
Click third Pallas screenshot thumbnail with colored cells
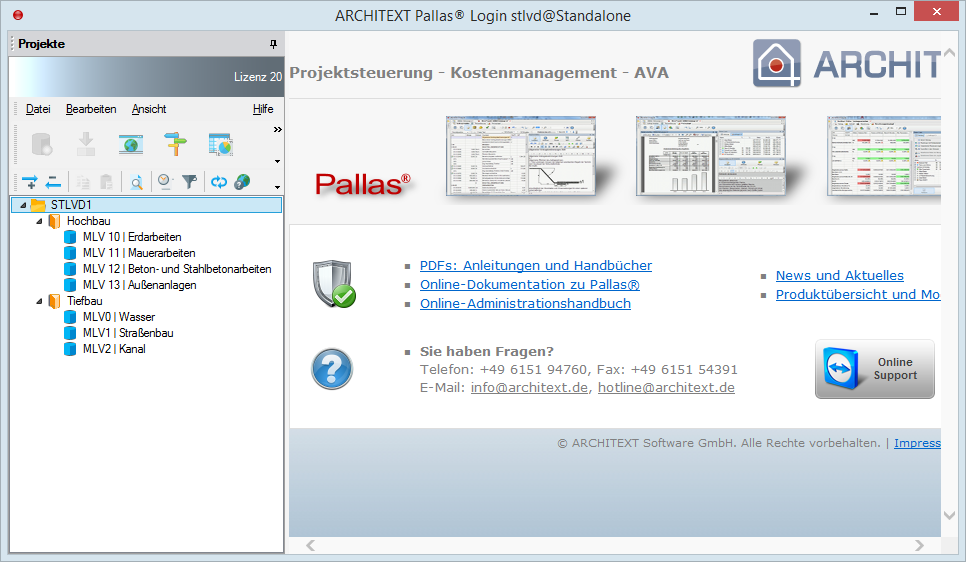coord(883,156)
